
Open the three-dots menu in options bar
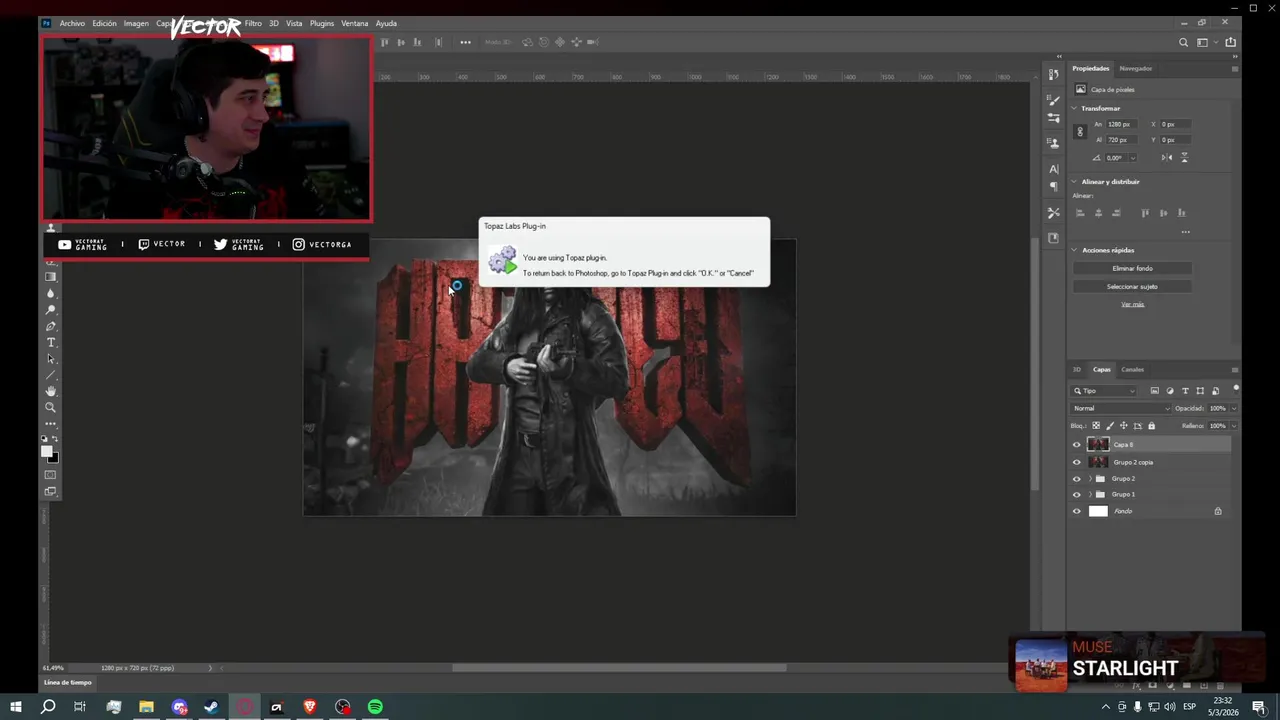pos(465,42)
